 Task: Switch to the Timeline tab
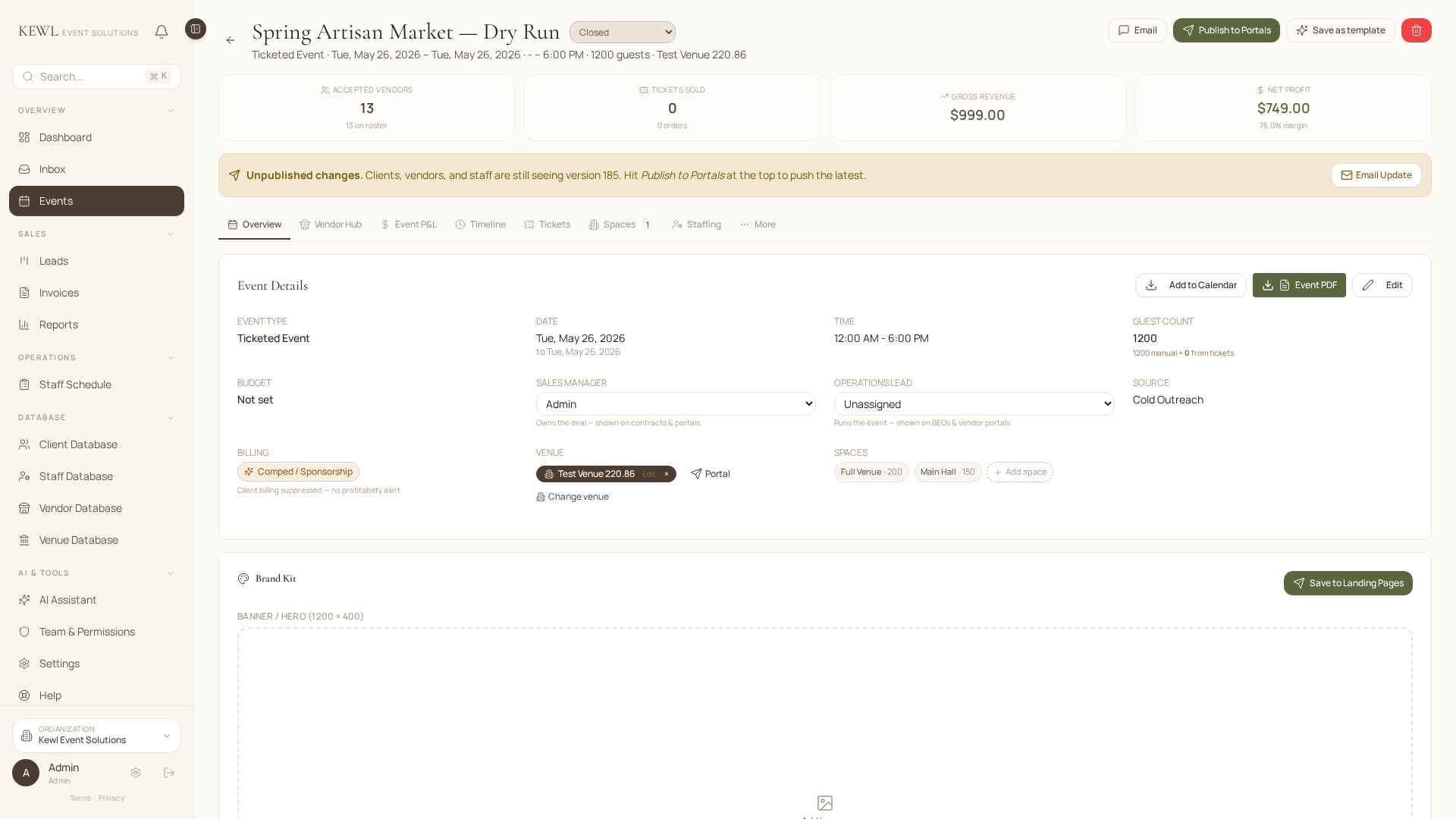[481, 224]
